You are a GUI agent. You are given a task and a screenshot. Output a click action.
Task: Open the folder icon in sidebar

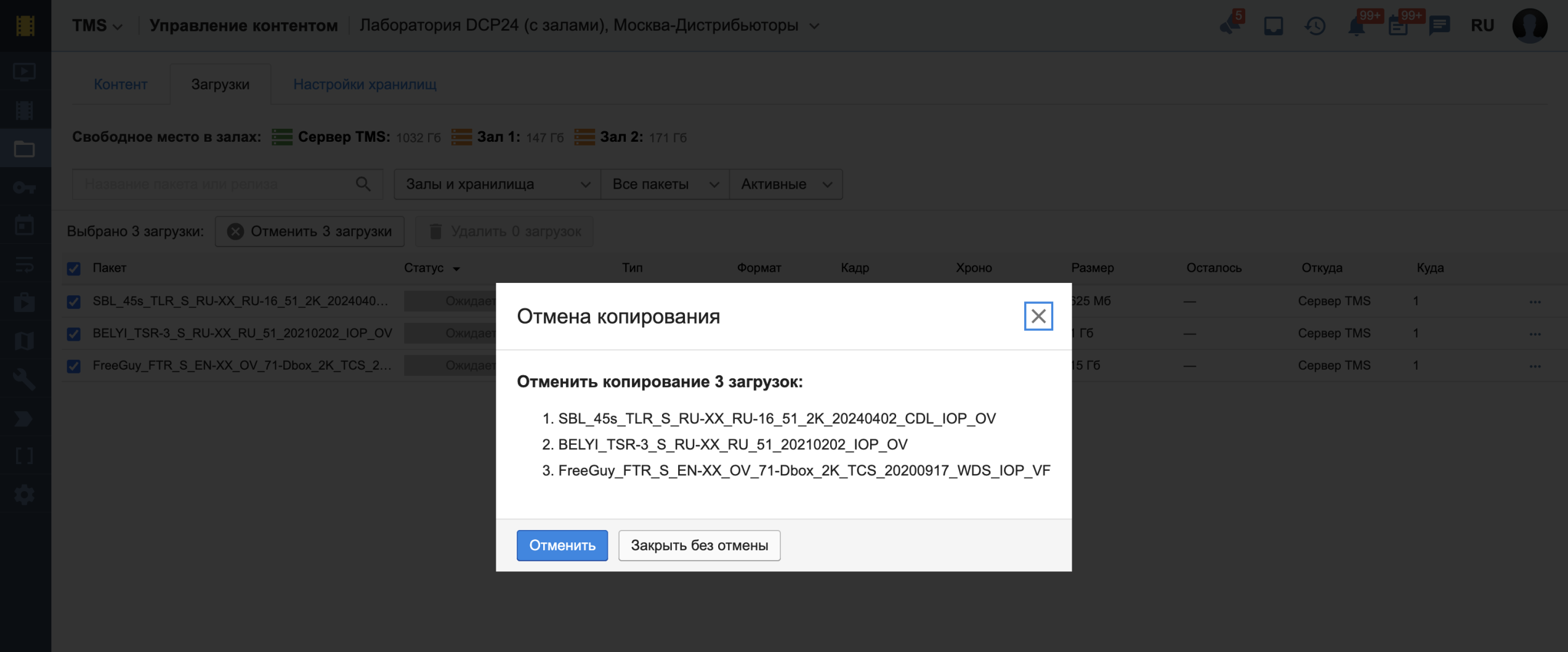tap(24, 149)
